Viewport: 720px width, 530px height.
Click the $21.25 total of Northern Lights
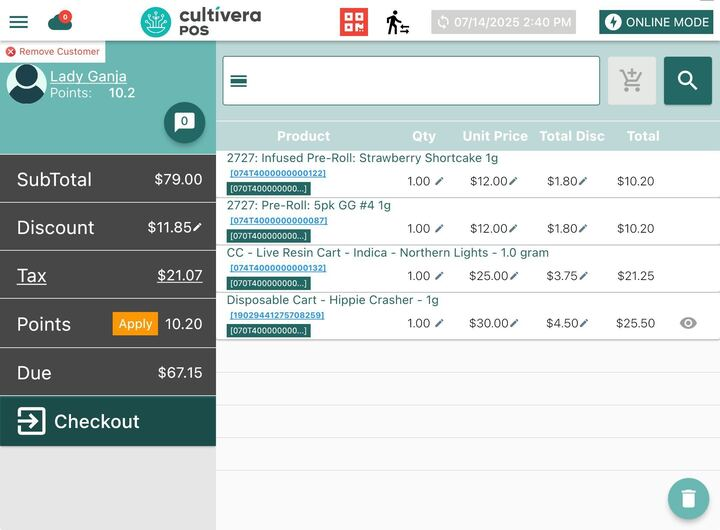[636, 276]
